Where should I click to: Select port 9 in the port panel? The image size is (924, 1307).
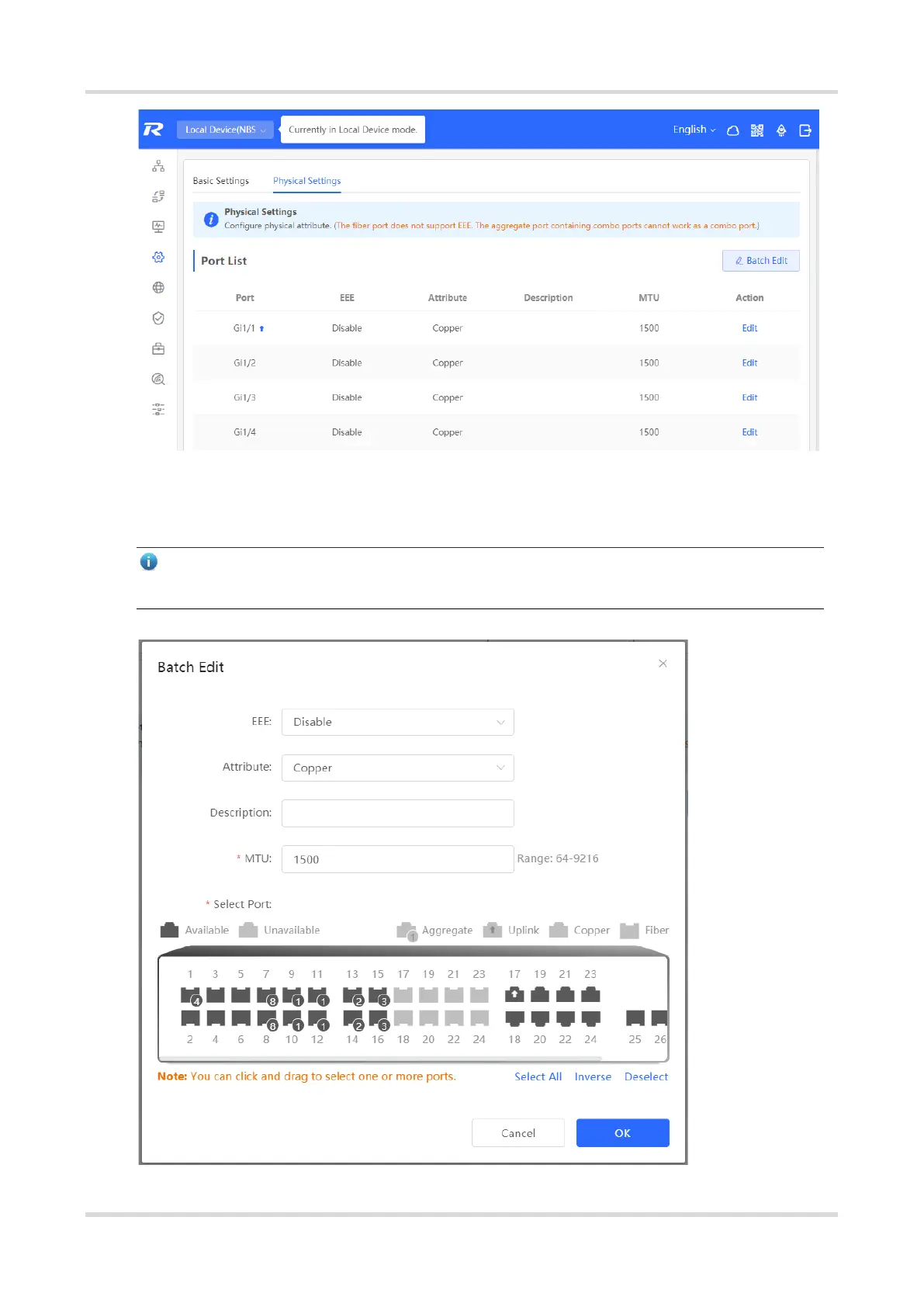(x=292, y=995)
